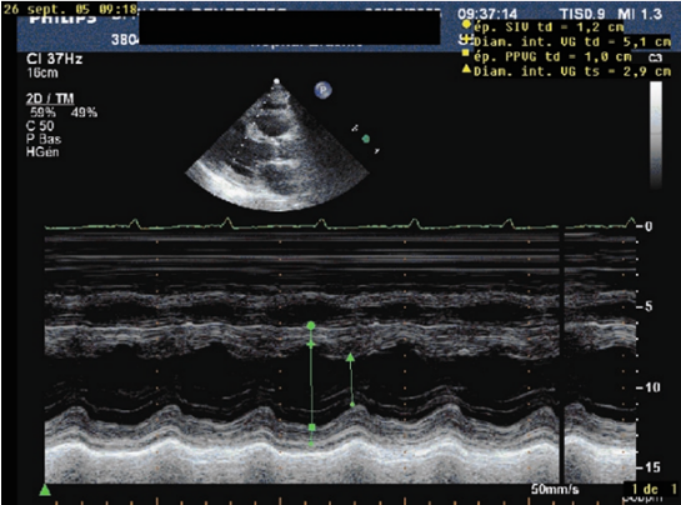Click the 'ép. PPVG td = 1,0 cm' measurement
The width and height of the screenshot is (682, 505).
(552, 57)
